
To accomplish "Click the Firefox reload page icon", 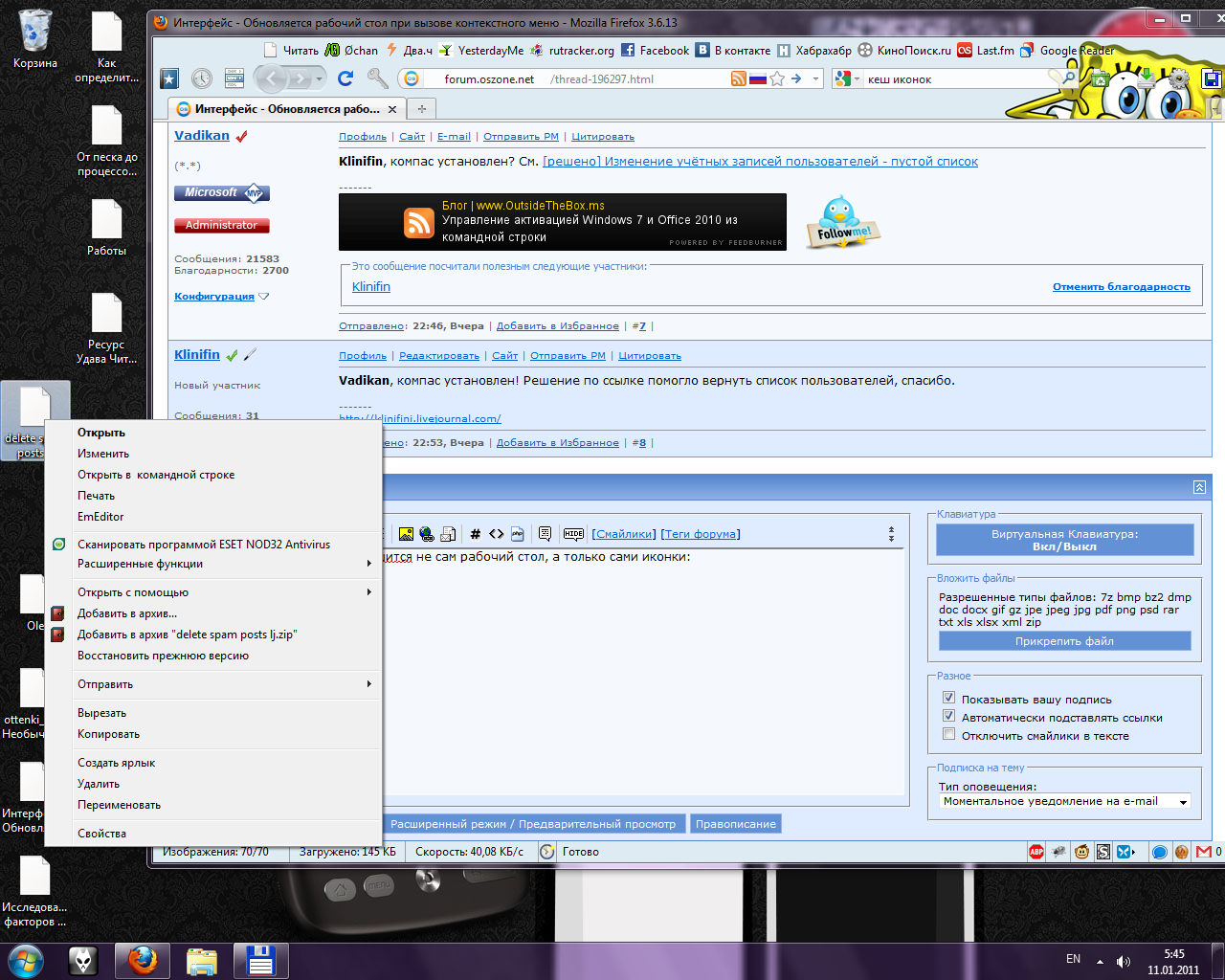I will tap(345, 78).
